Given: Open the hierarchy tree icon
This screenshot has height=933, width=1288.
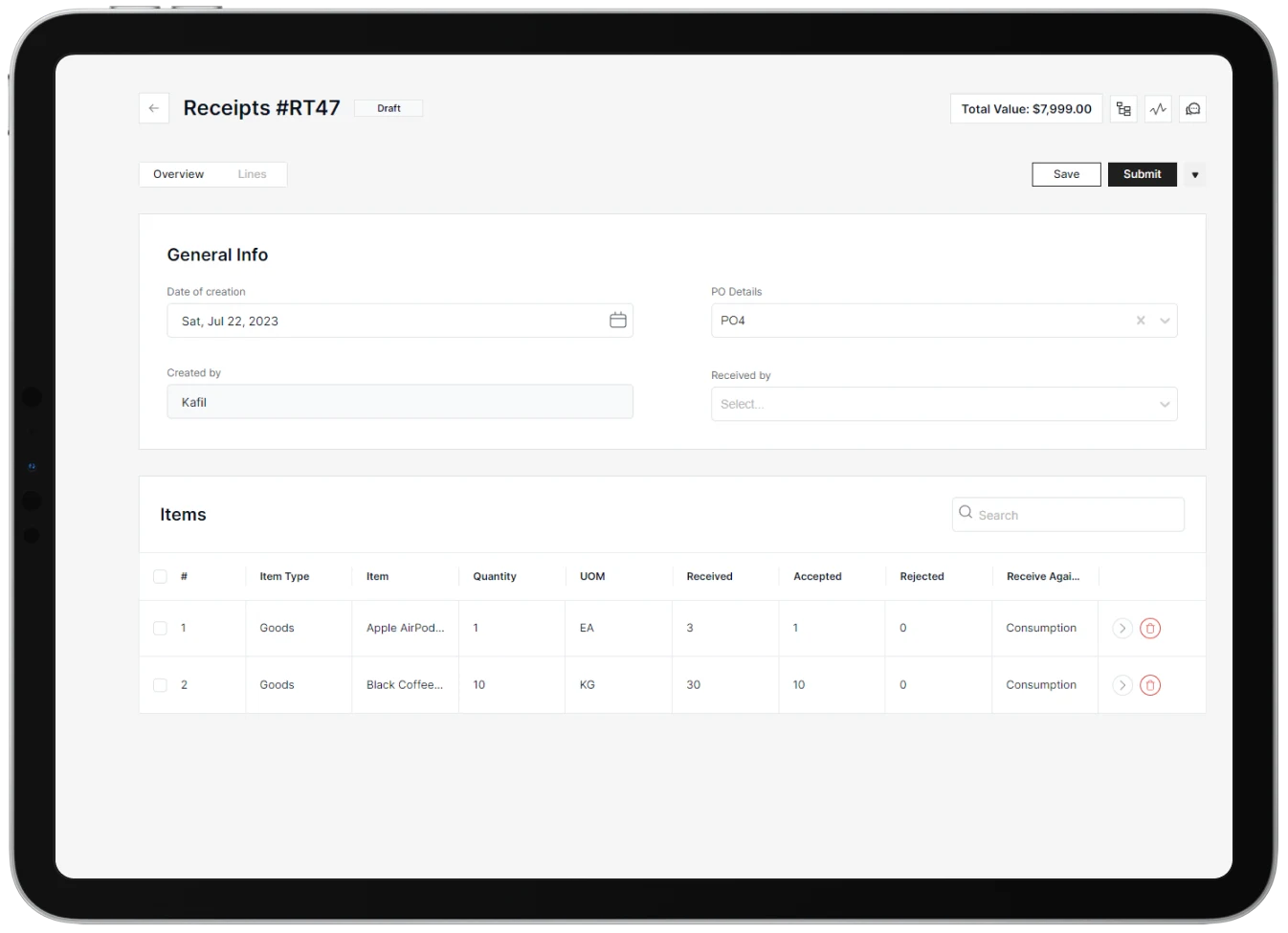Looking at the screenshot, I should click(1123, 109).
